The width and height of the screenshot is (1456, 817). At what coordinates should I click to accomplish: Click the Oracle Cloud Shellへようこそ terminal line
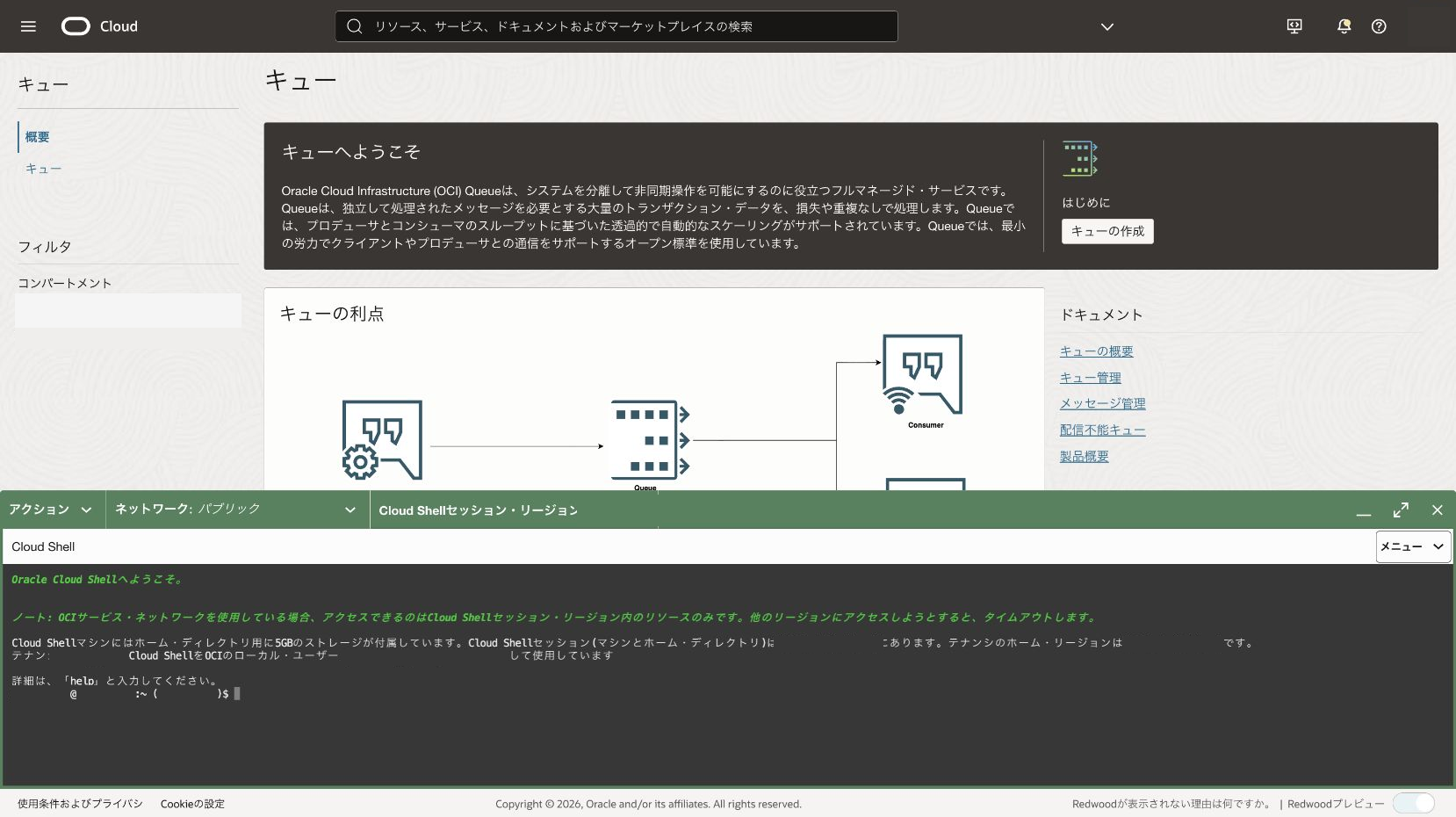pos(97,580)
